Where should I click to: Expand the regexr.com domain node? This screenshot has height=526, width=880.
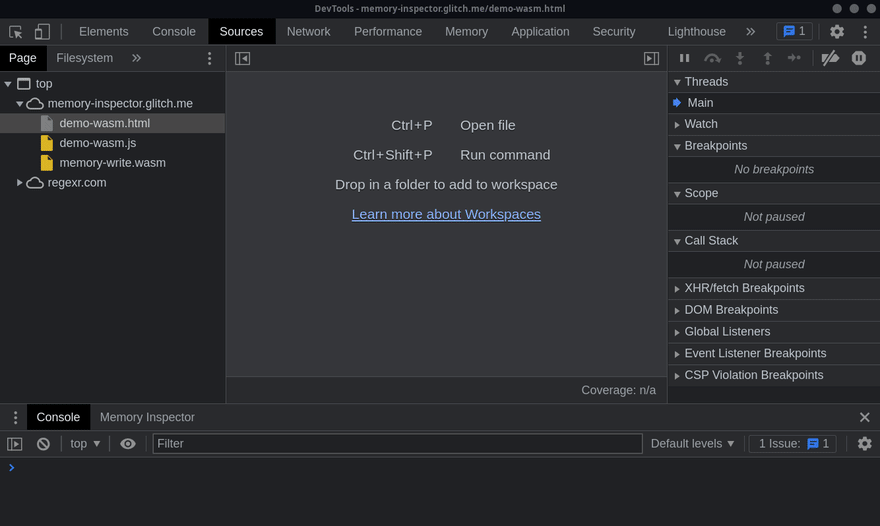tap(19, 182)
